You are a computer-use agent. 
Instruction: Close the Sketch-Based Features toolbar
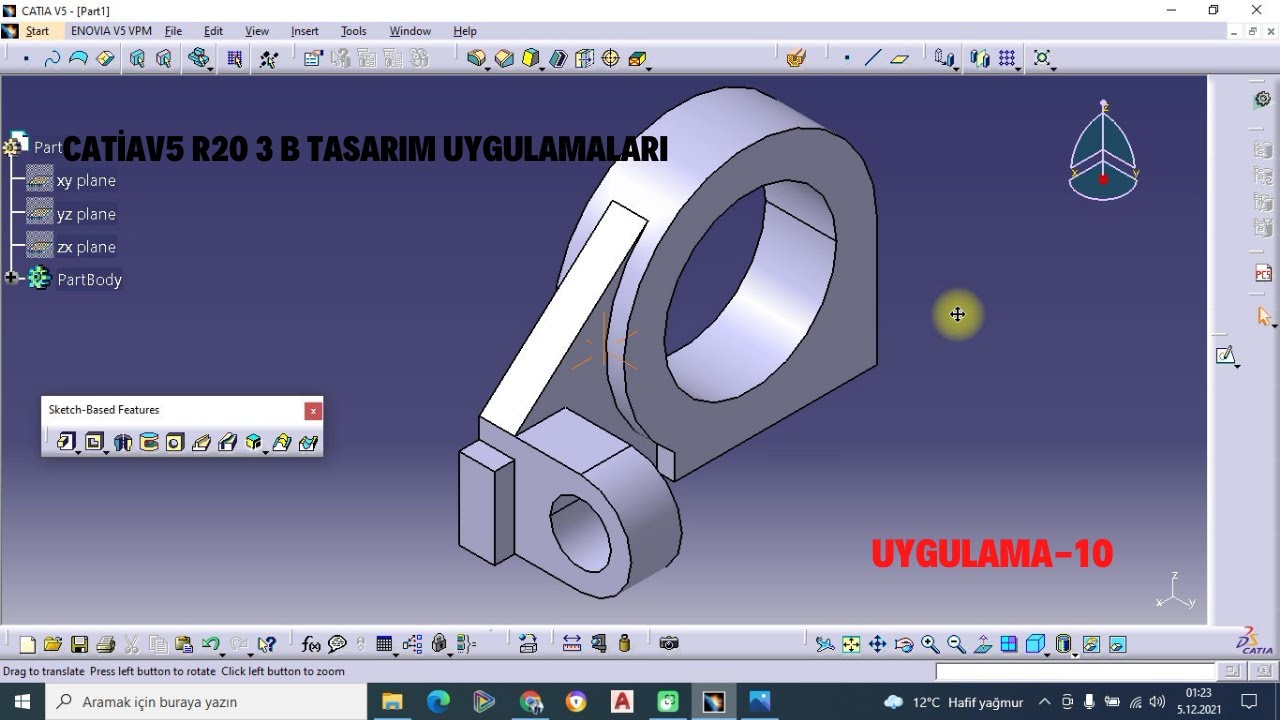coord(313,410)
